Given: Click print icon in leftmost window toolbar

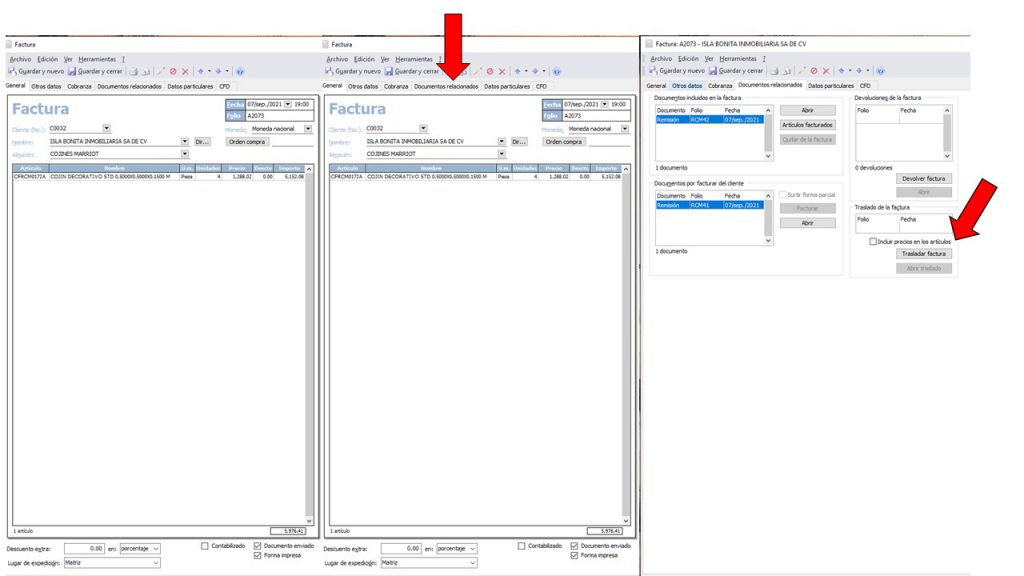Looking at the screenshot, I should pos(132,71).
